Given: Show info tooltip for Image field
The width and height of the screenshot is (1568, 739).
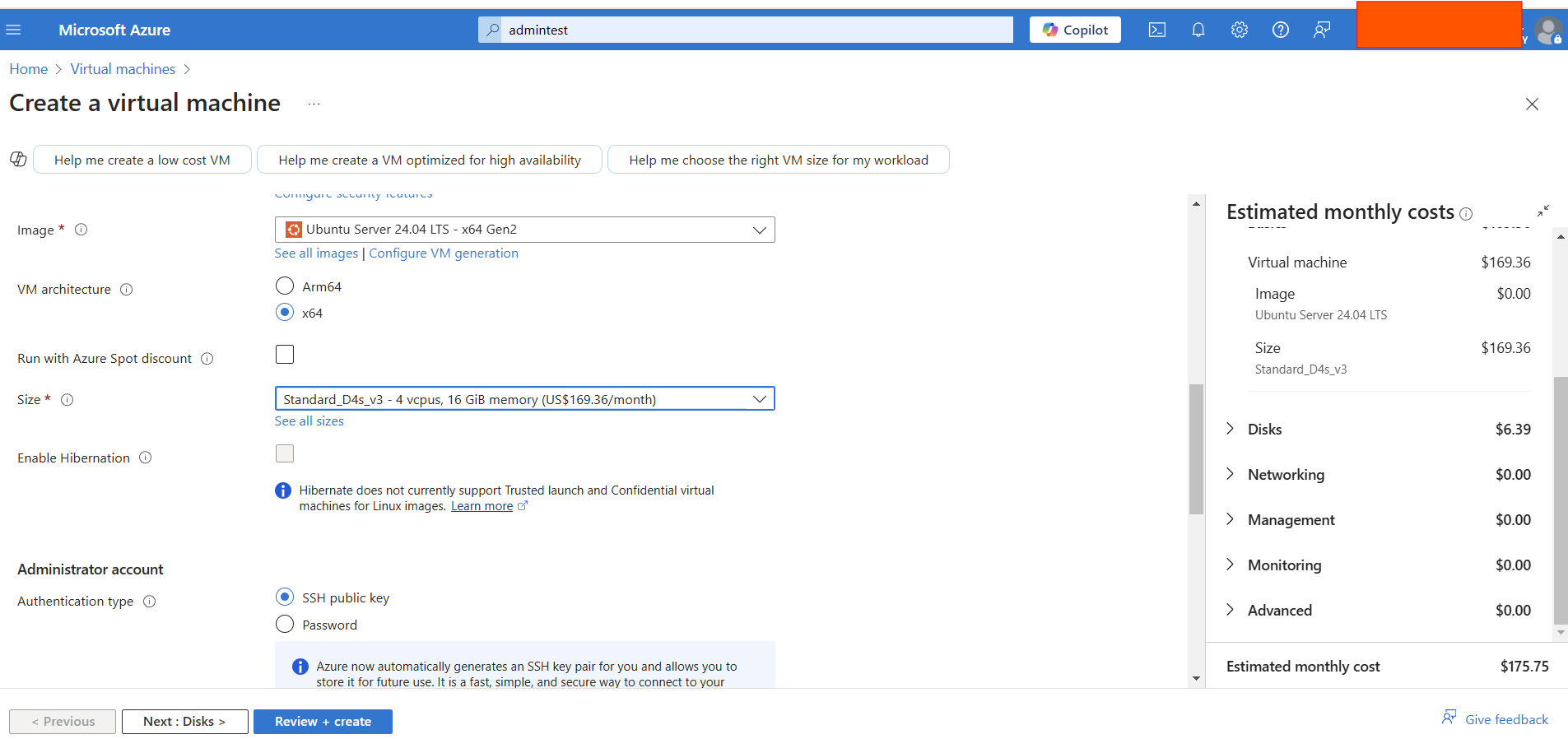Looking at the screenshot, I should pos(81,230).
